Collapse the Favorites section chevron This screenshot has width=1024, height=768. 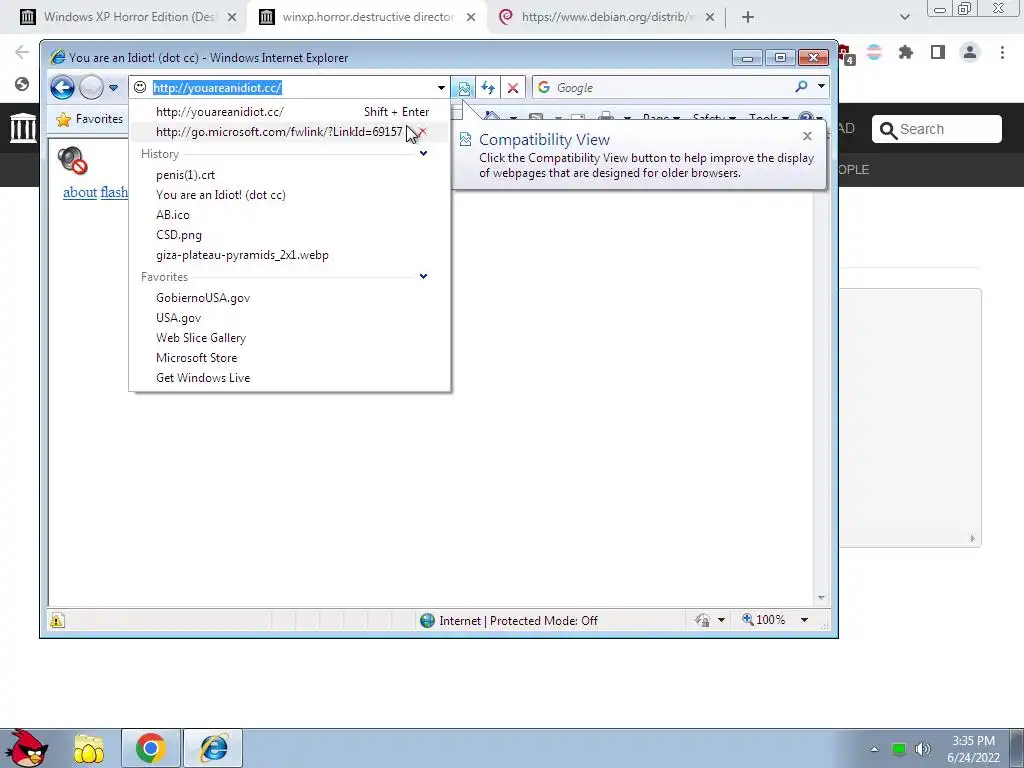[423, 276]
